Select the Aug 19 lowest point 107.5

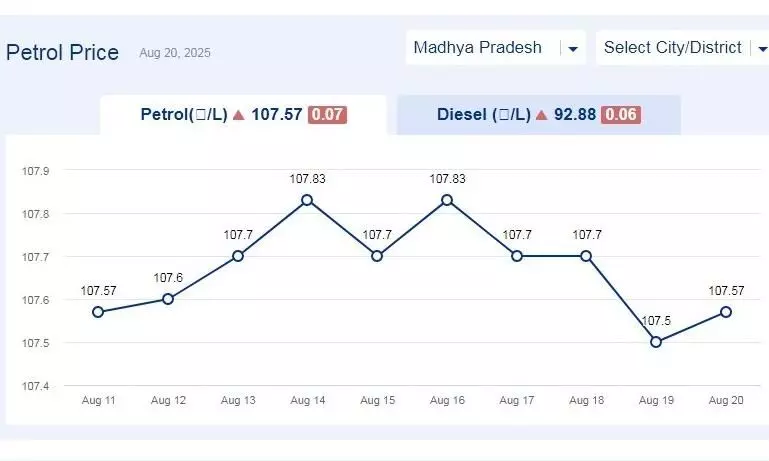click(656, 342)
